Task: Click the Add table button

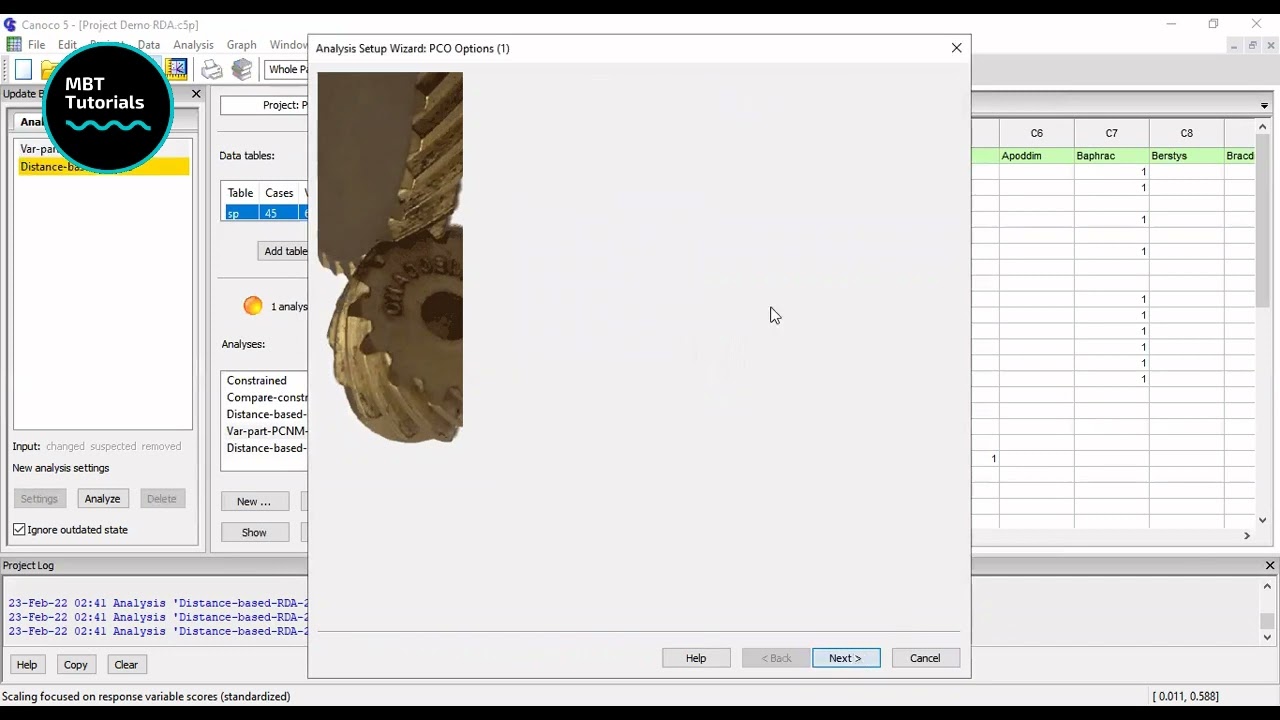Action: tap(283, 251)
